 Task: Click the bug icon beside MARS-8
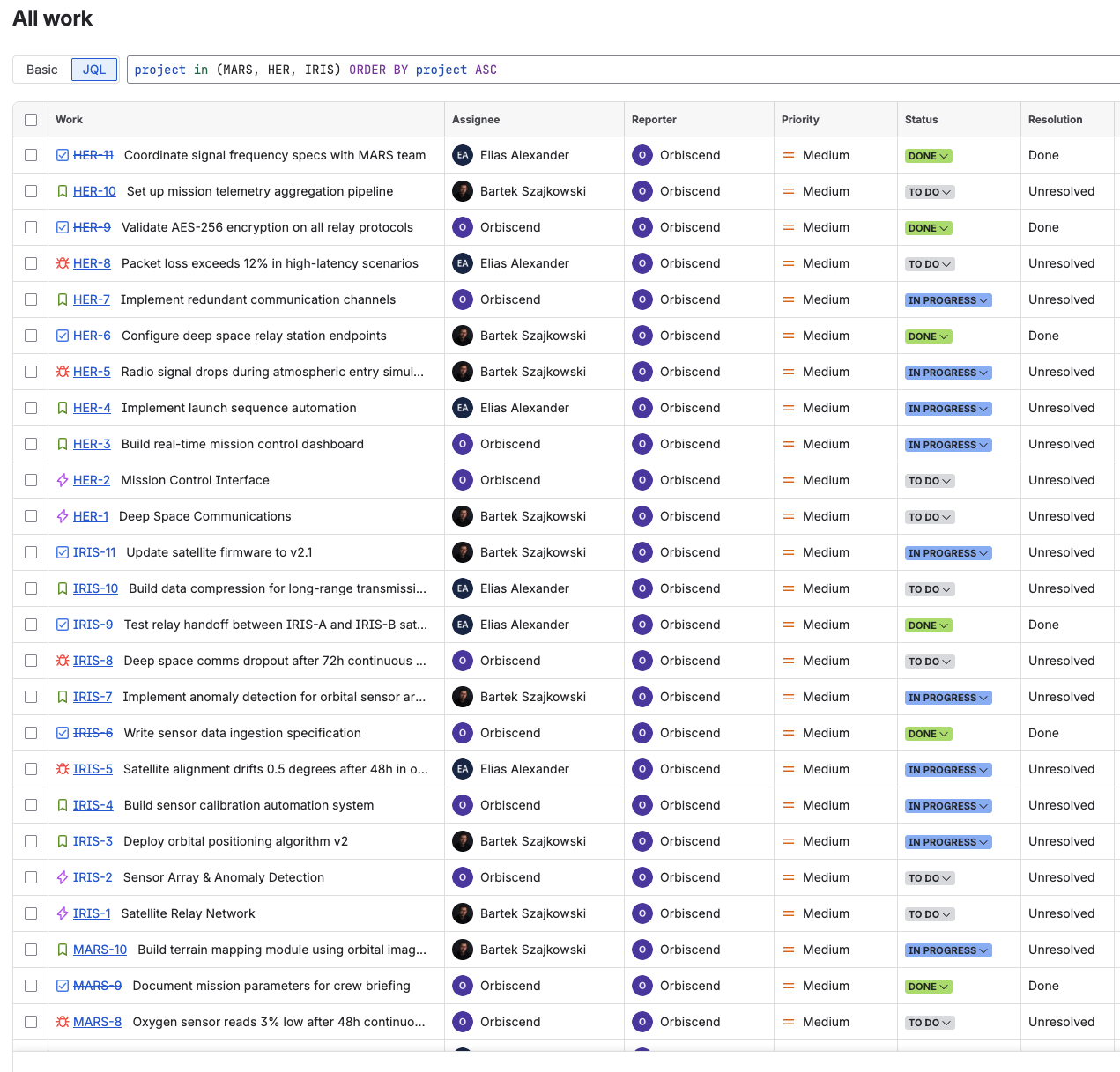pyautogui.click(x=63, y=1022)
